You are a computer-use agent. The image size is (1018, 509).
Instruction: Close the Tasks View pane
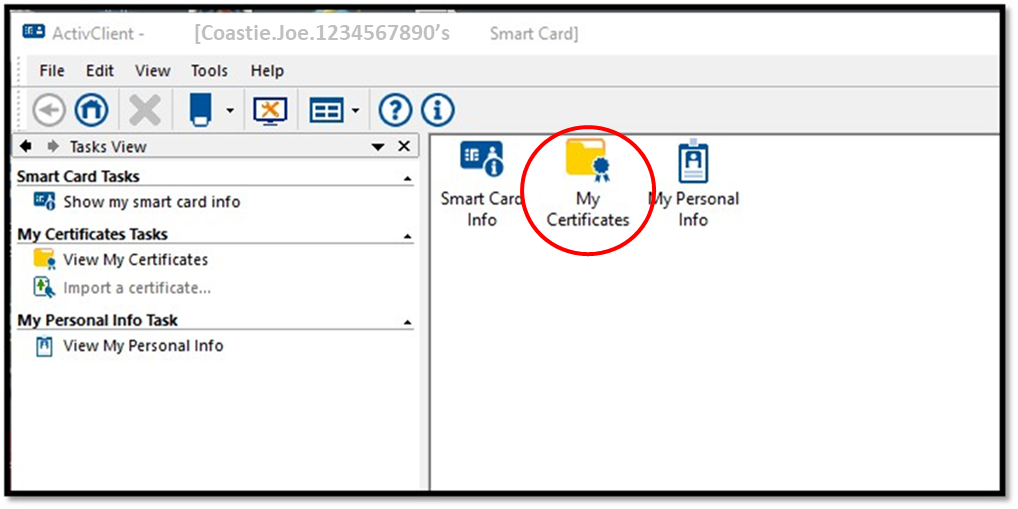pos(404,147)
